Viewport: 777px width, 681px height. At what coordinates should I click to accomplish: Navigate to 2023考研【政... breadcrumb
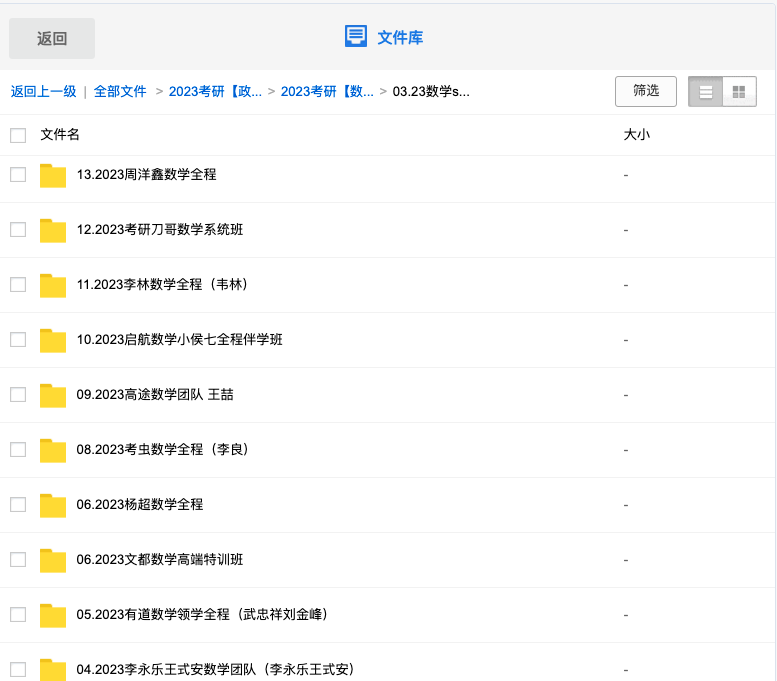tap(215, 92)
